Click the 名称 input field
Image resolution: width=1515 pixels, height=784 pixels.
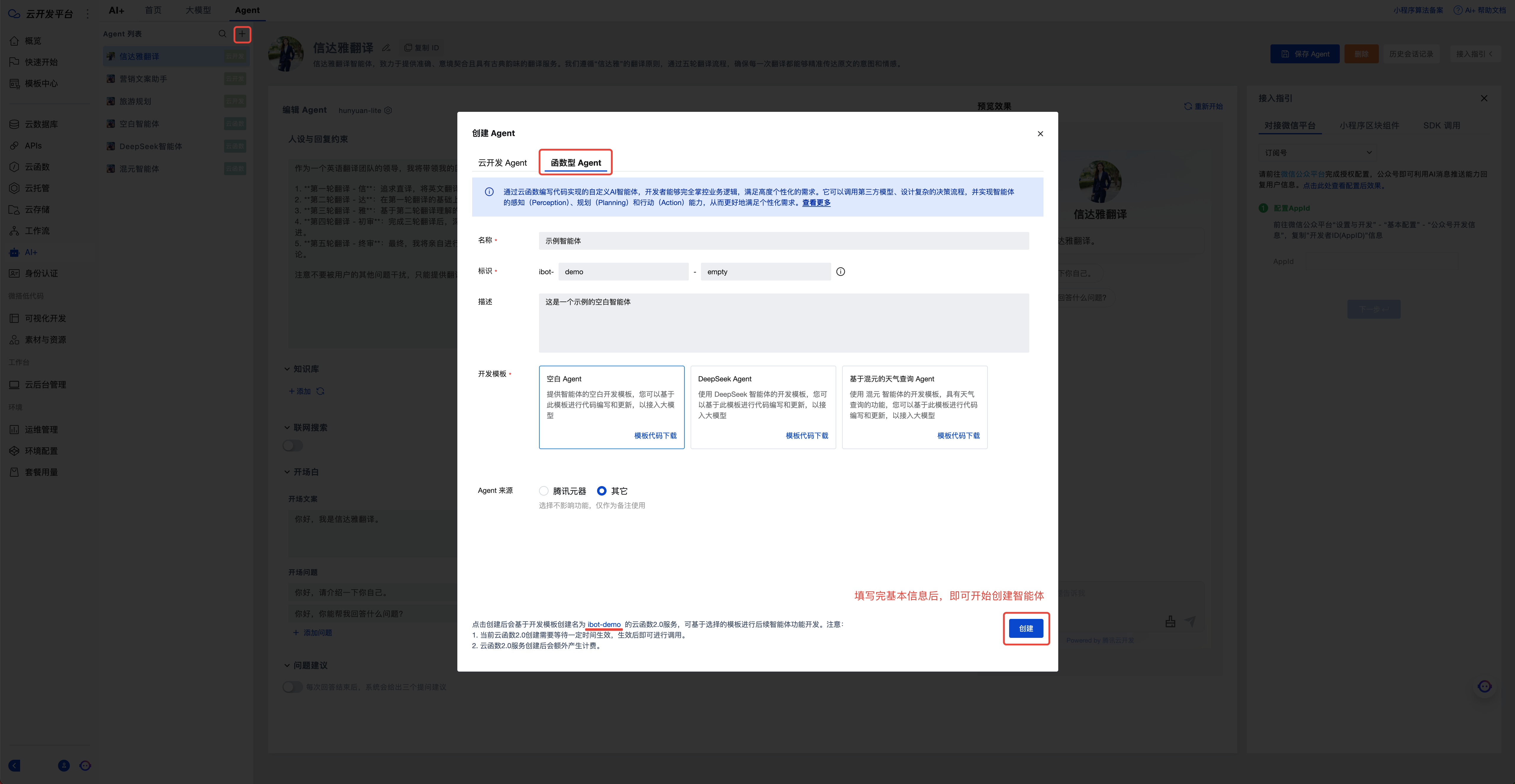point(783,241)
